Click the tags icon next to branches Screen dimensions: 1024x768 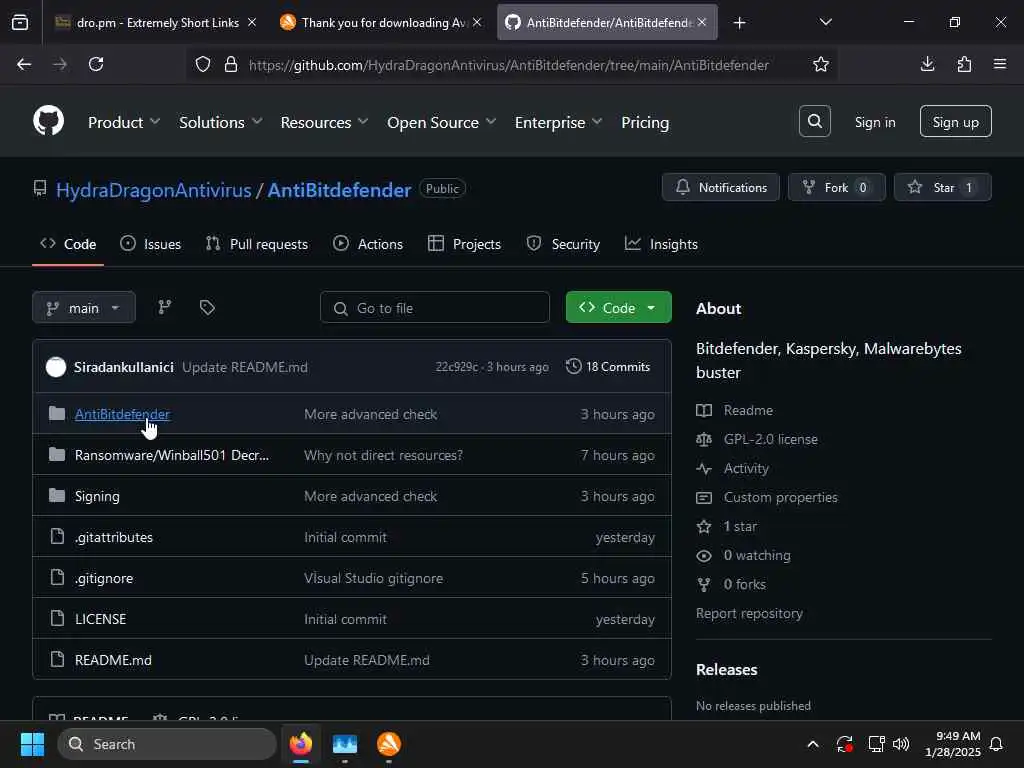click(207, 307)
